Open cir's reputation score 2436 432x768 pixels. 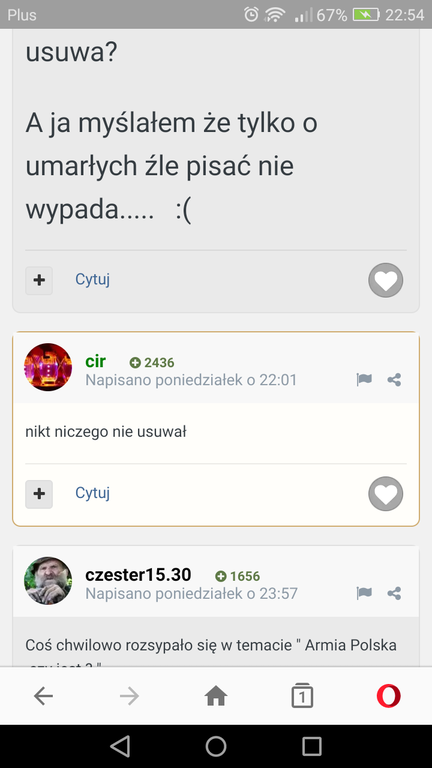(x=152, y=362)
